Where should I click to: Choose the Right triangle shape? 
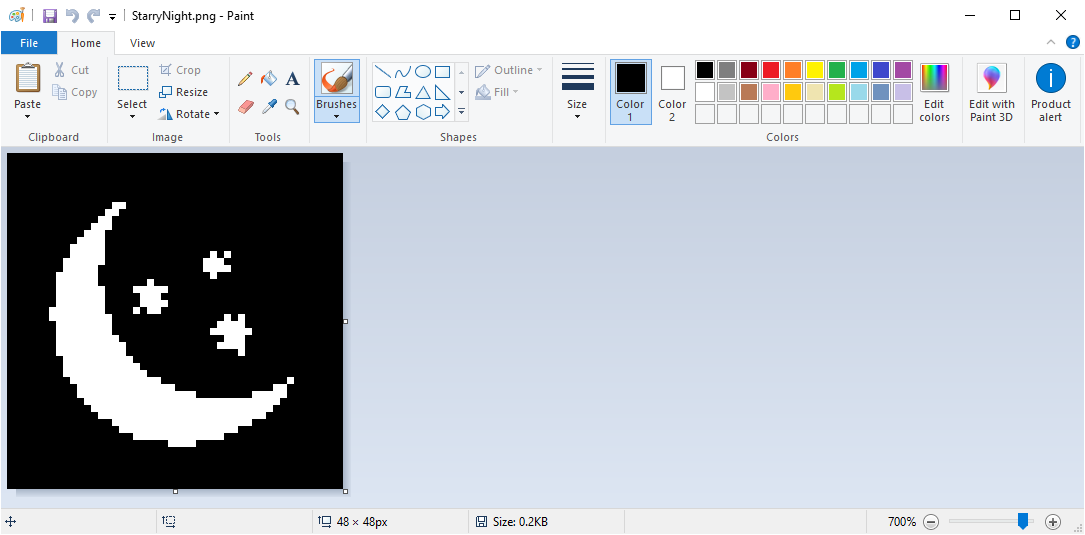click(443, 92)
